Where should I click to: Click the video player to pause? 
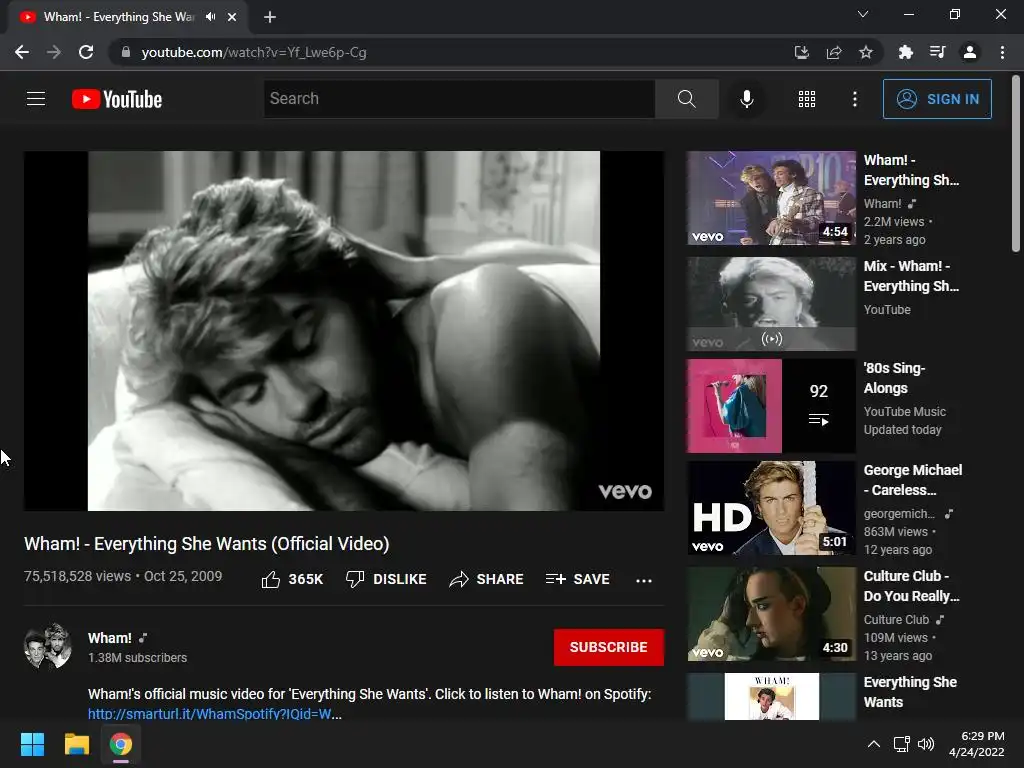[344, 330]
